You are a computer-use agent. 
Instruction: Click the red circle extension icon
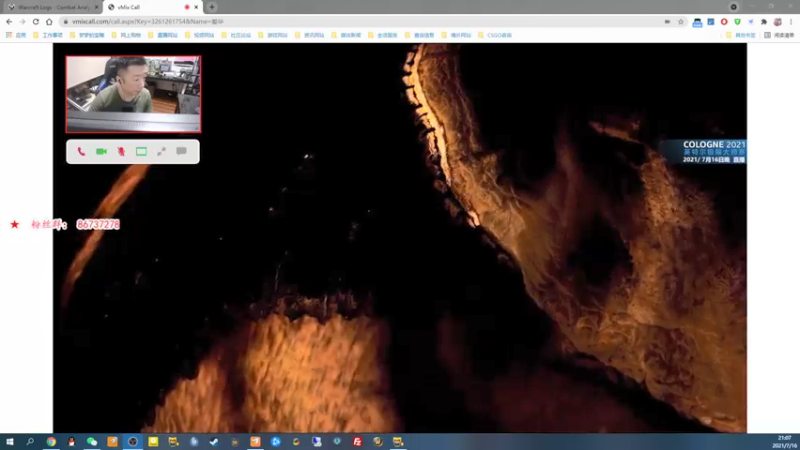(724, 21)
